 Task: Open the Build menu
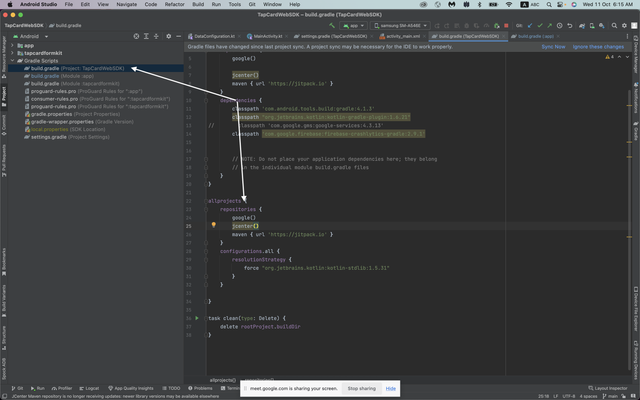[x=198, y=4]
